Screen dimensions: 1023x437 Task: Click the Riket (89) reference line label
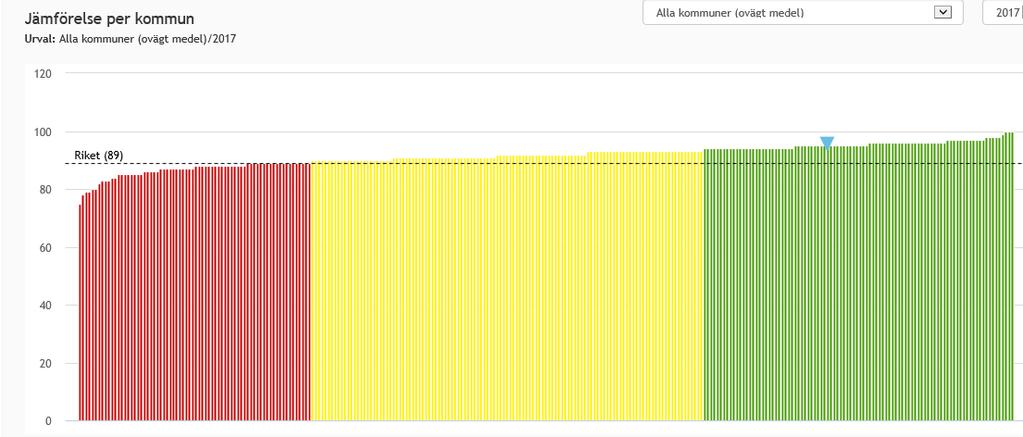99,155
